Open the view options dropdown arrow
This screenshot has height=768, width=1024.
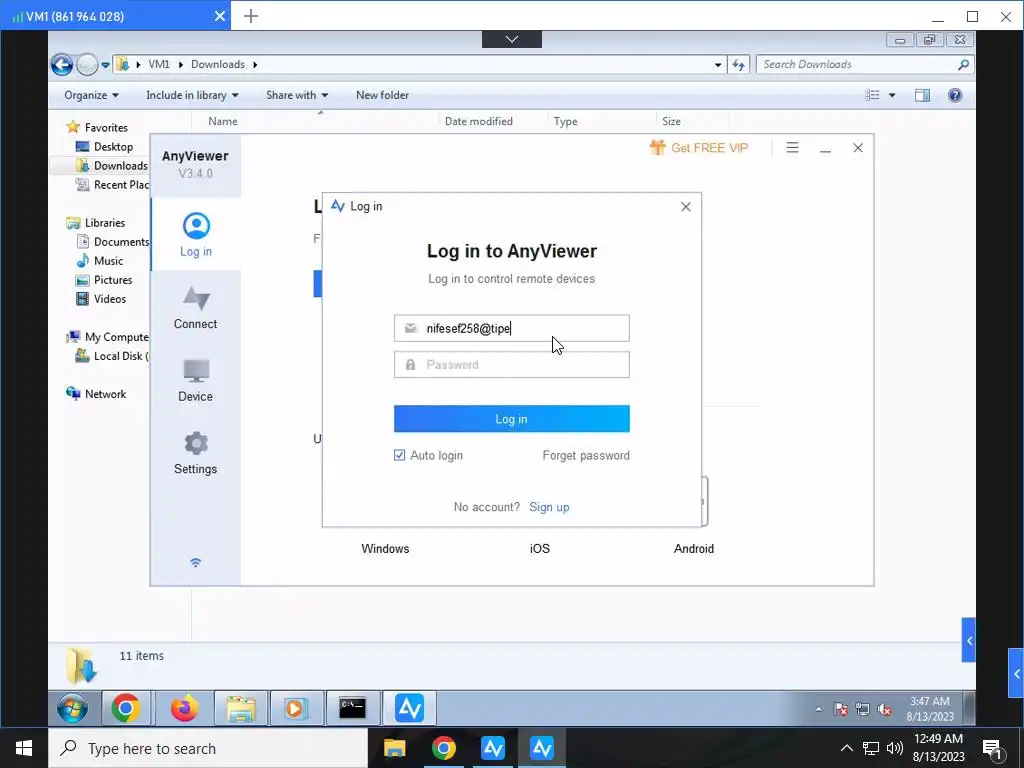[x=892, y=95]
